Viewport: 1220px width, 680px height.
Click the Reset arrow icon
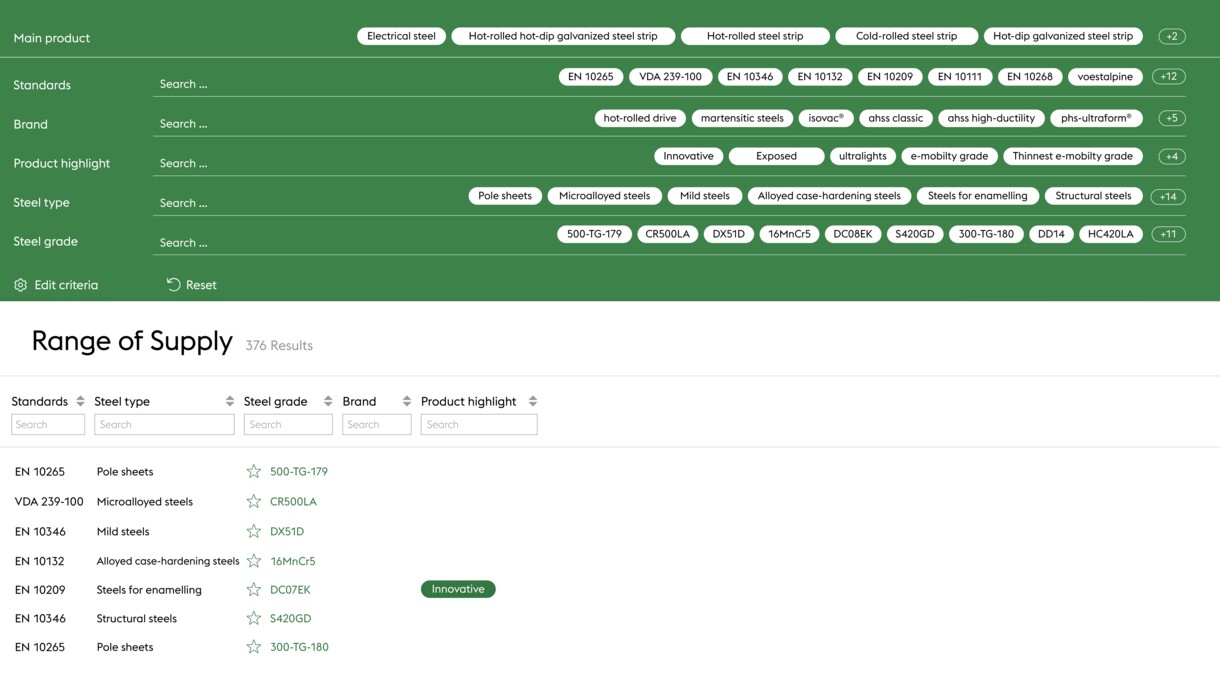(x=173, y=285)
